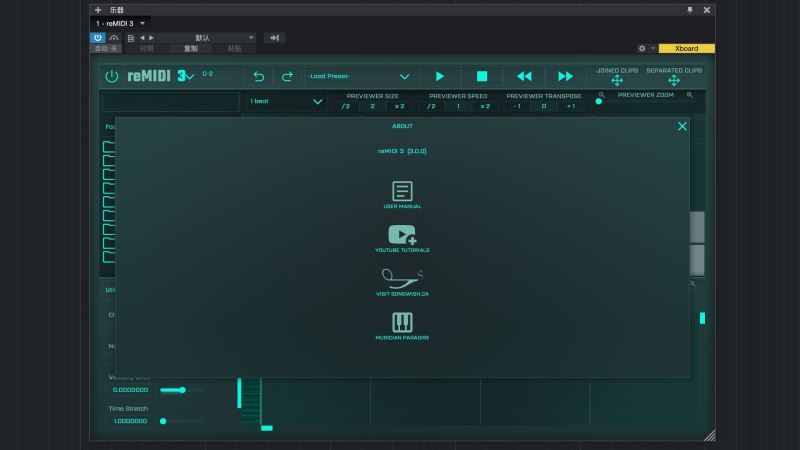This screenshot has height=450, width=800.
Task: Click previewer speed value 1
Action: pos(458,106)
